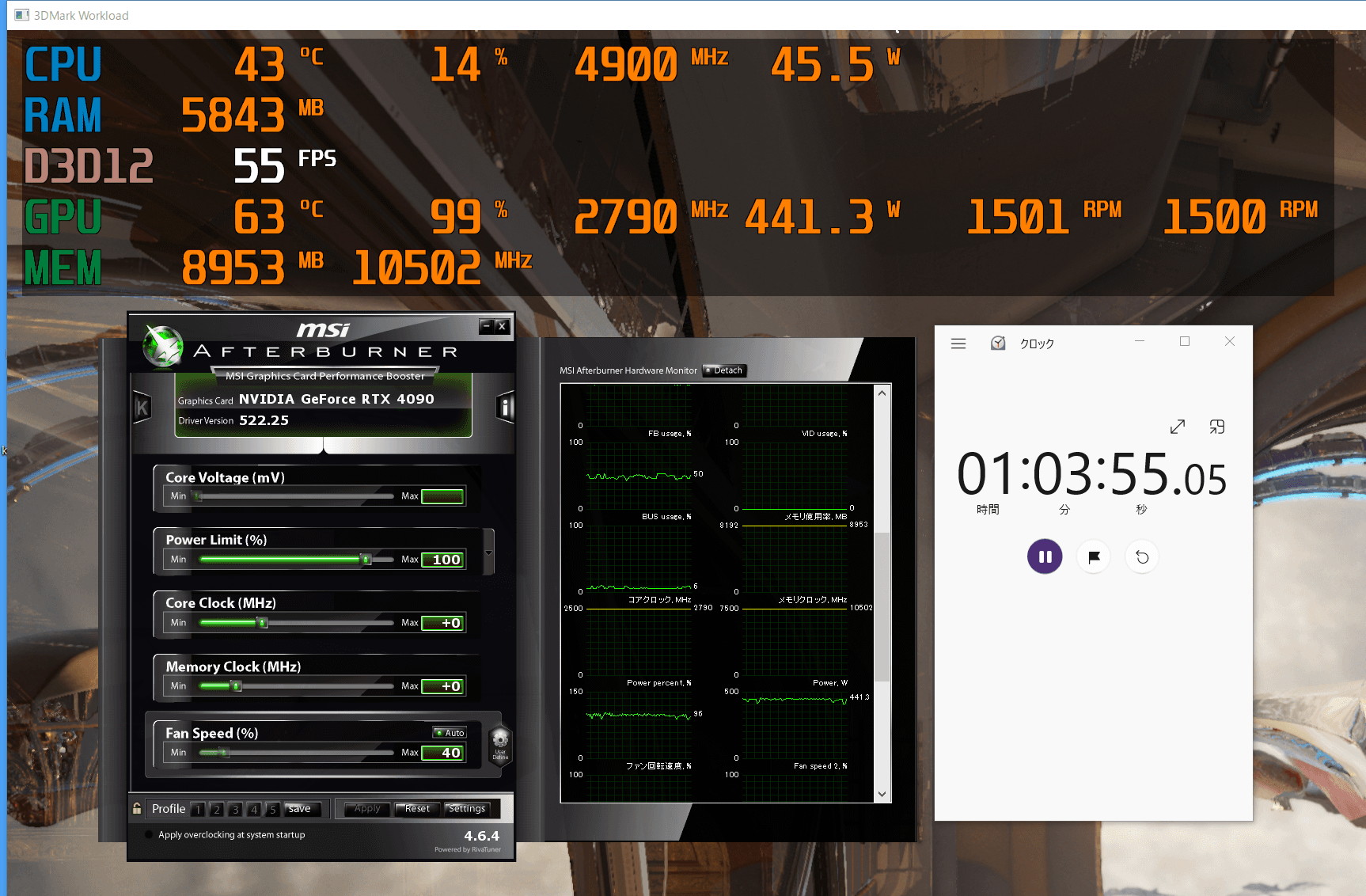Detach the Hardware Monitor panel
This screenshot has width=1366, height=896.
coord(724,370)
